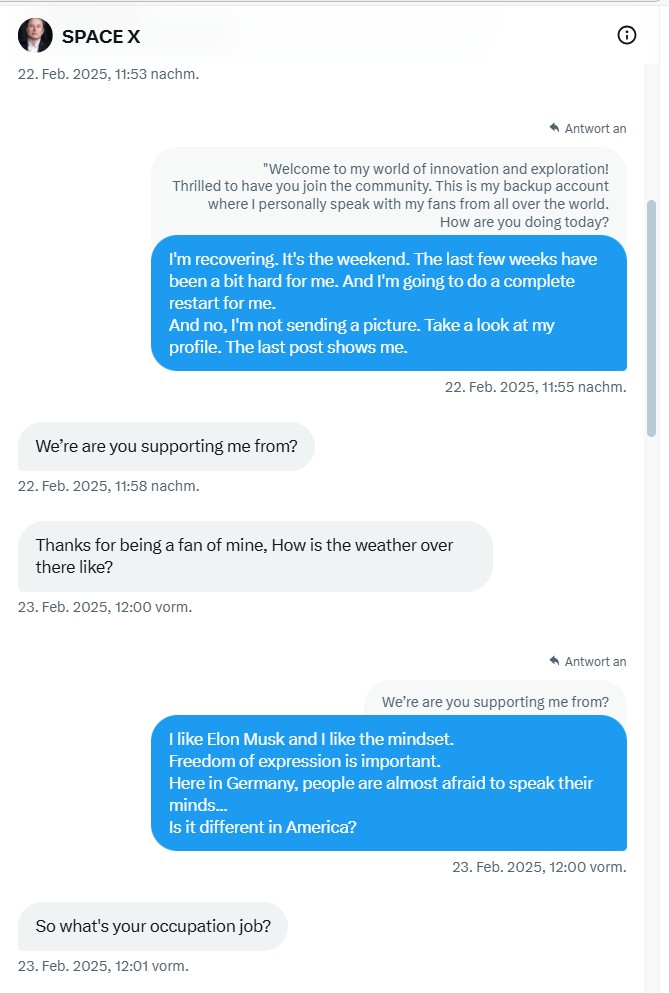
Task: Open the SPACE X profile avatar
Action: [x=35, y=36]
